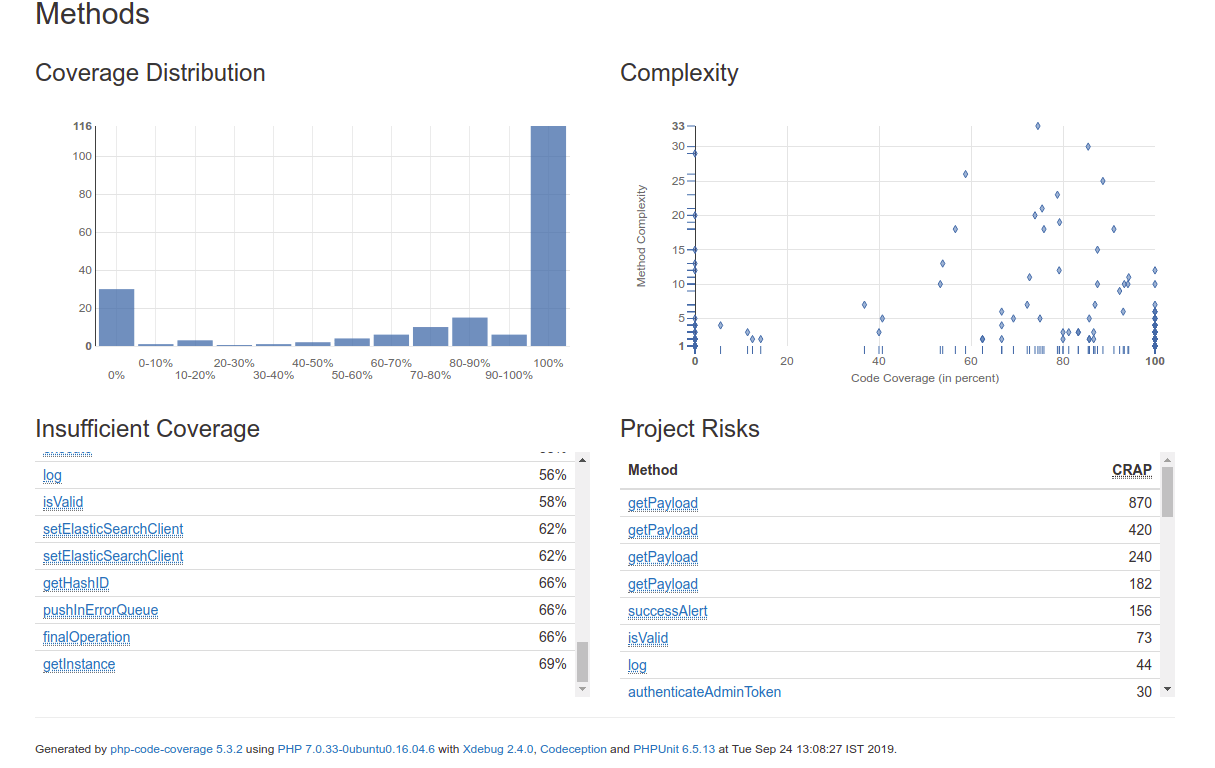Open the getInstance method link
Viewport: 1215px width, 768px height.
pyautogui.click(x=79, y=664)
